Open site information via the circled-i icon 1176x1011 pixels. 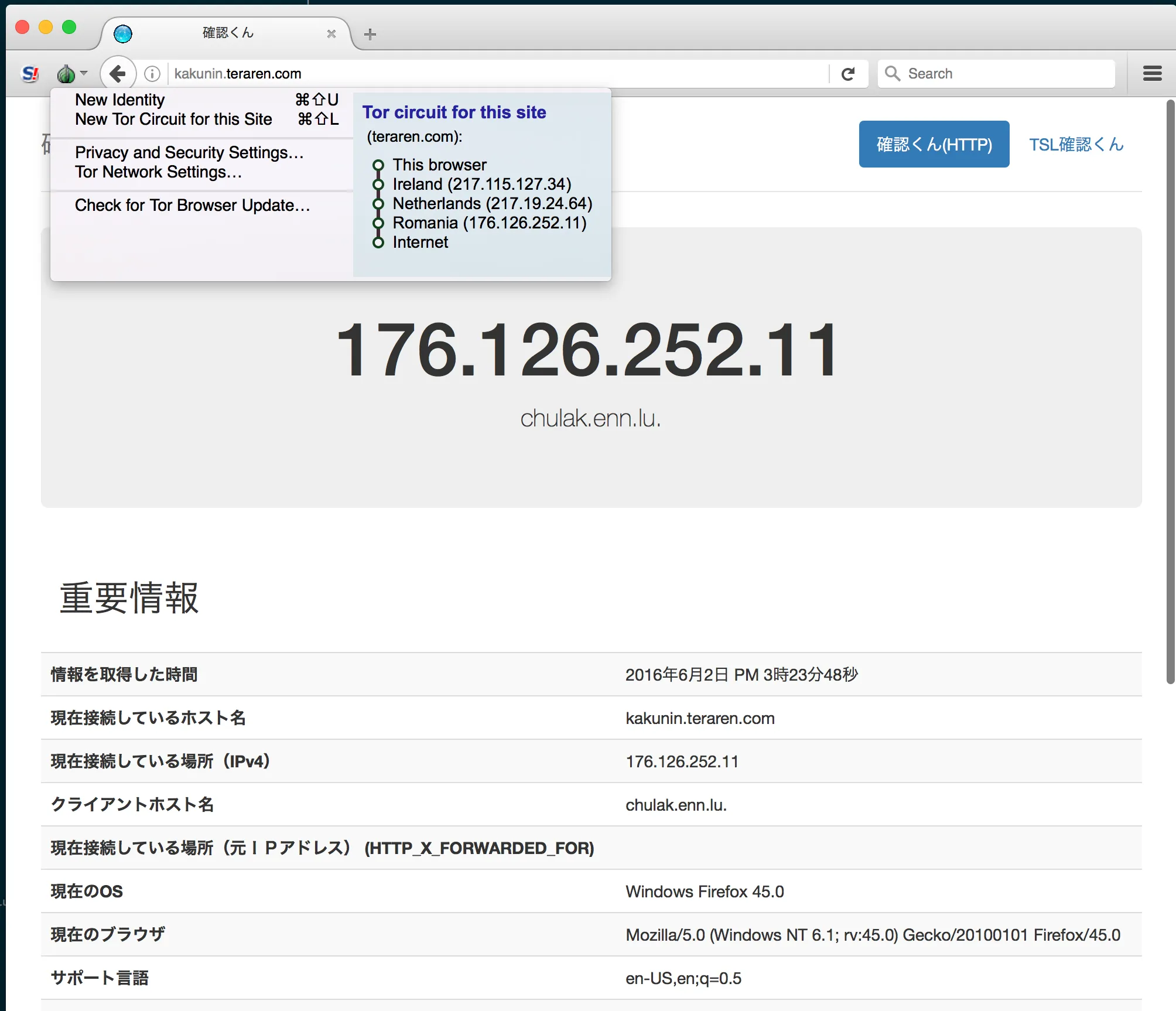pyautogui.click(x=152, y=73)
